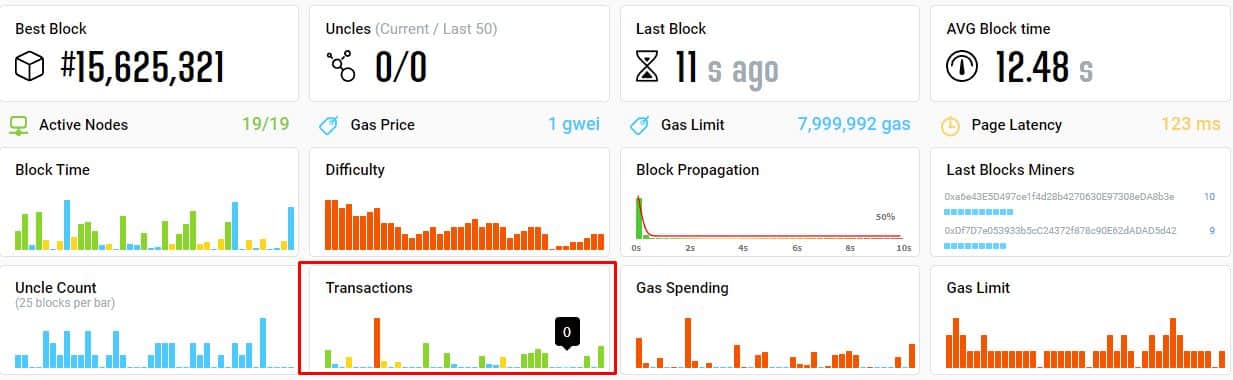Click the Last Block hourglass icon
The height and width of the screenshot is (380, 1233).
coord(648,66)
